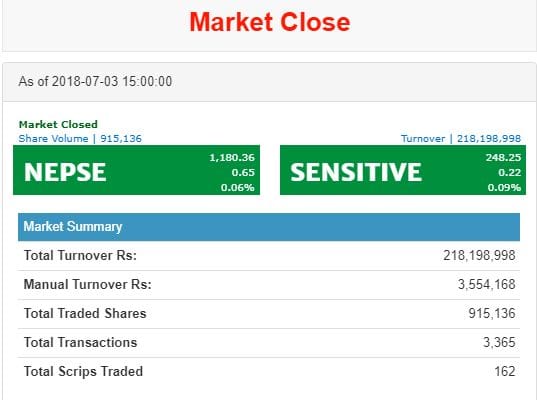Select the SENSITIVE value 248.25

click(503, 158)
